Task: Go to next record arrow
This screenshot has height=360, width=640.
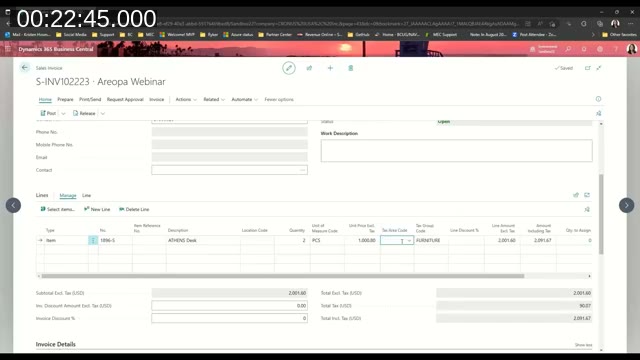Action: tap(627, 205)
